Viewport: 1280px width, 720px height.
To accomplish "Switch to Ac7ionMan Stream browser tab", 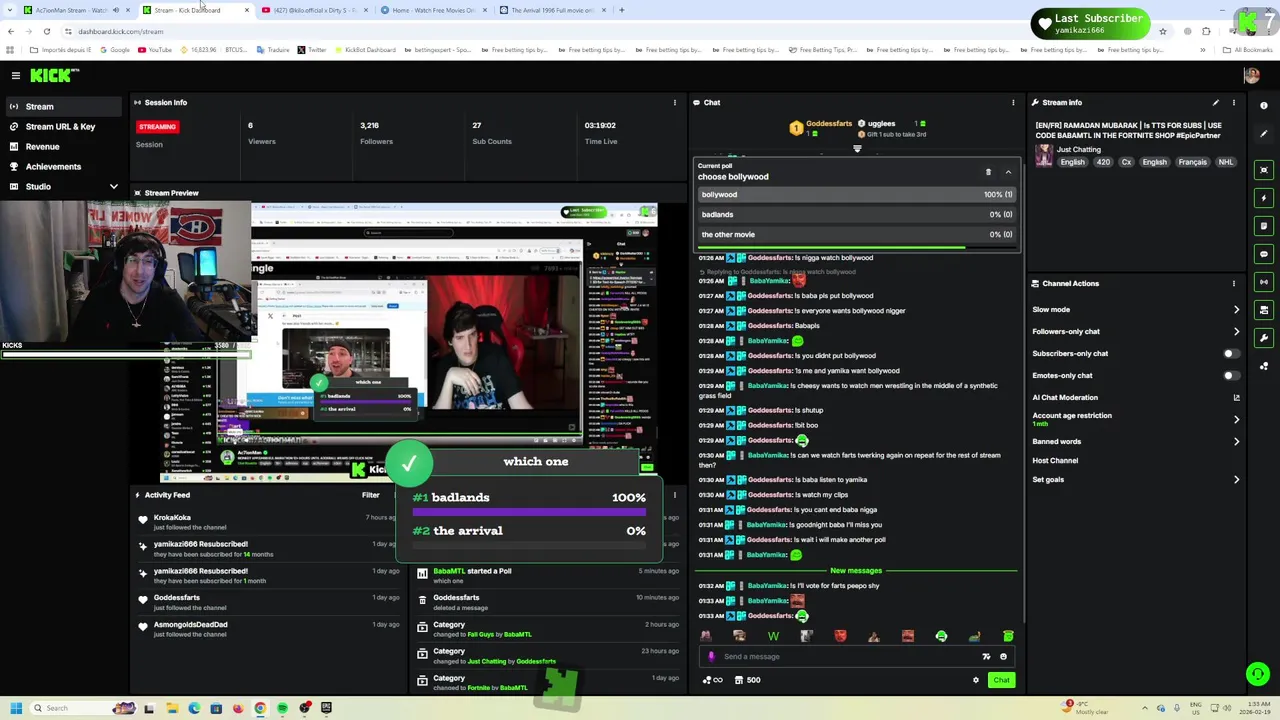I will pyautogui.click(x=70, y=10).
